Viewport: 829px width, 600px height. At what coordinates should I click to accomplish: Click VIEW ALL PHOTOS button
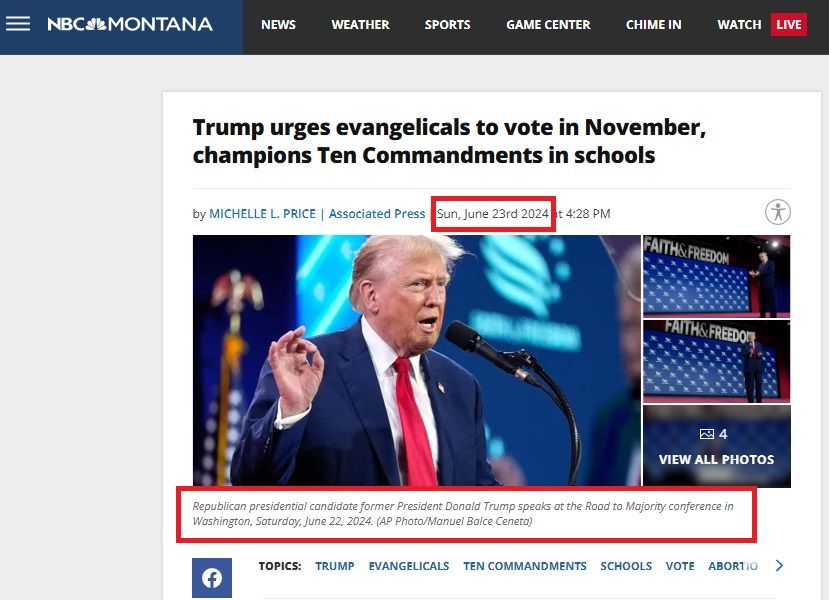pyautogui.click(x=716, y=459)
